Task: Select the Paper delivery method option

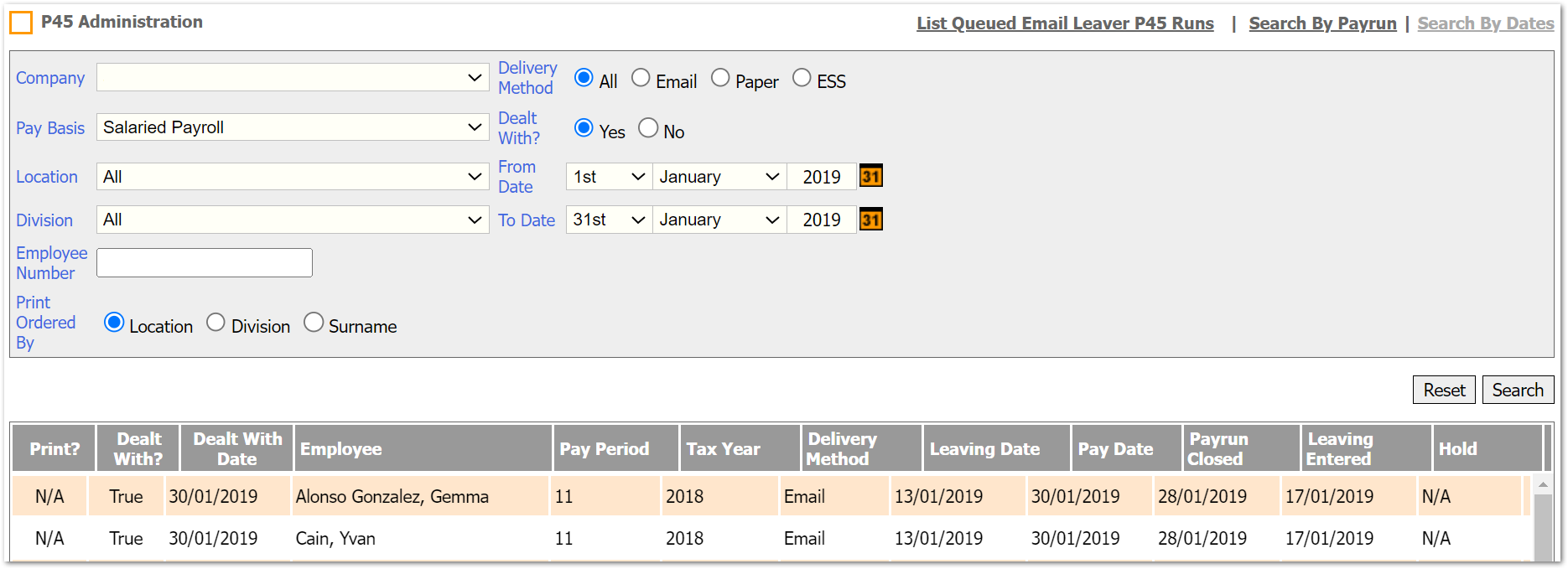Action: coord(720,78)
